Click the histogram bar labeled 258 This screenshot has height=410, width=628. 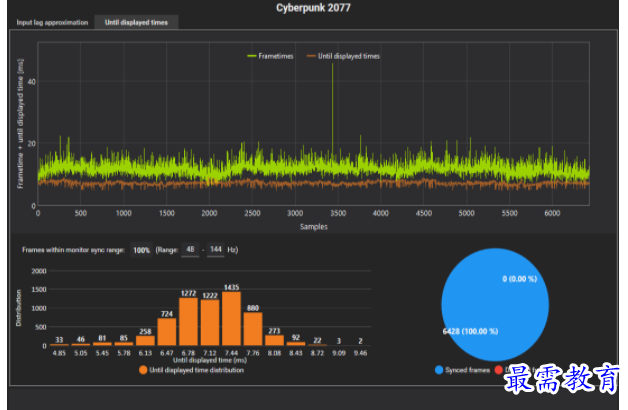[145, 340]
